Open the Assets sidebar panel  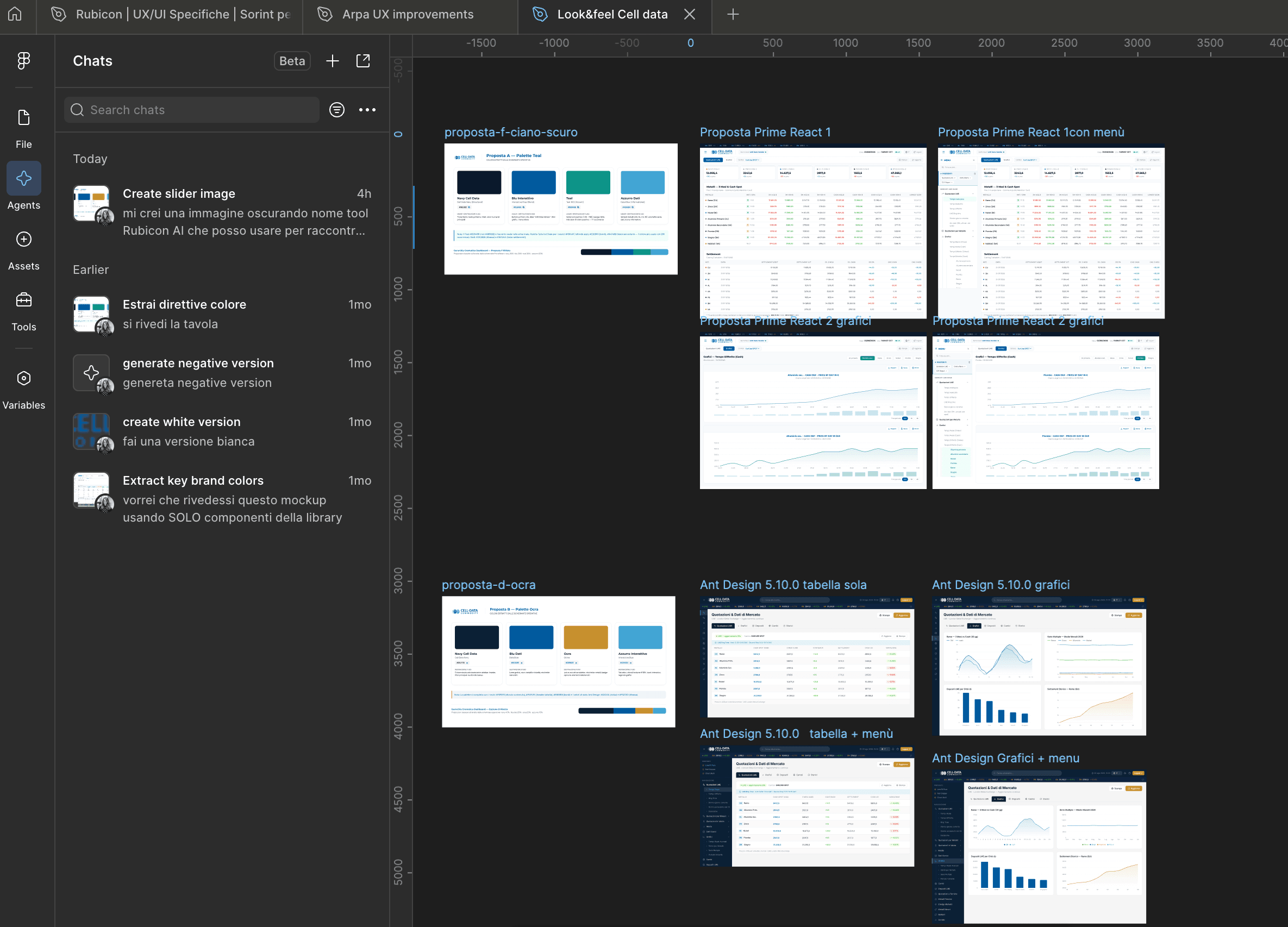[x=23, y=251]
